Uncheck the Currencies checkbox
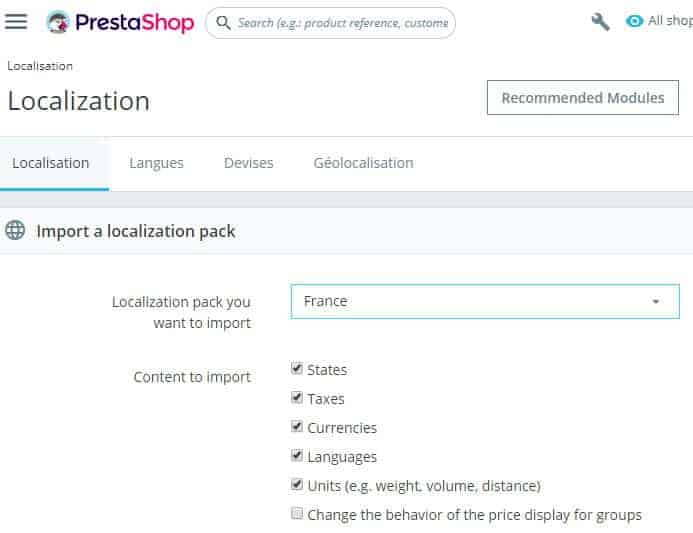Viewport: 693px width, 533px height. pyautogui.click(x=297, y=426)
